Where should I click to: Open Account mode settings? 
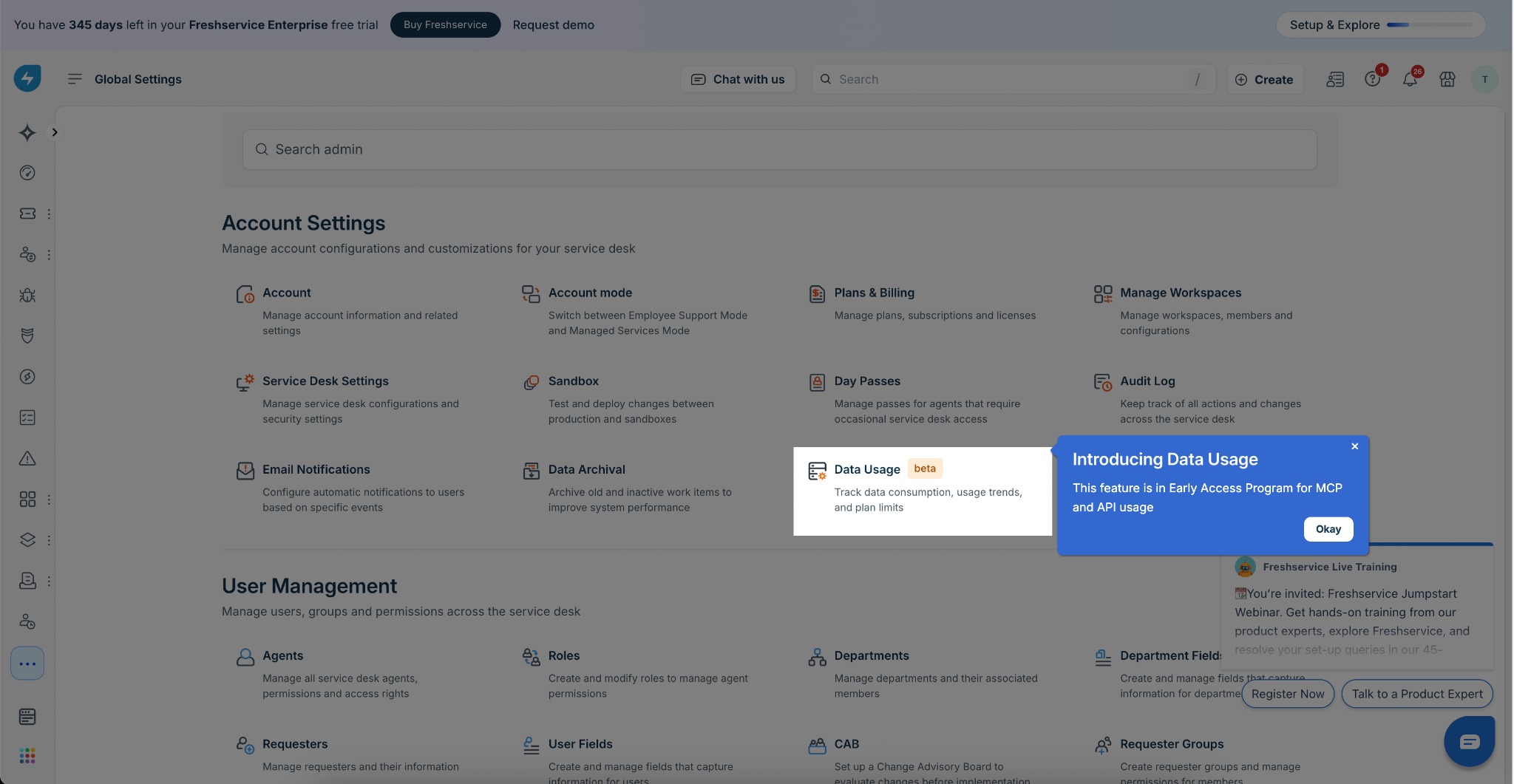coord(590,293)
